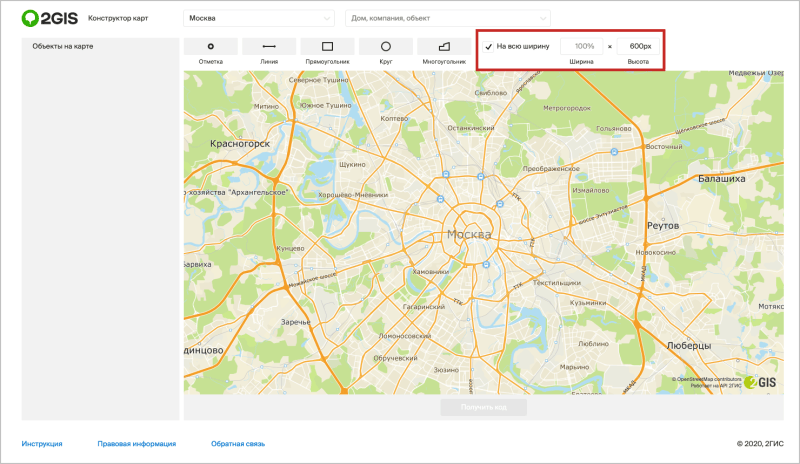800x464 pixels.
Task: Click the Получить код button
Action: pos(484,407)
